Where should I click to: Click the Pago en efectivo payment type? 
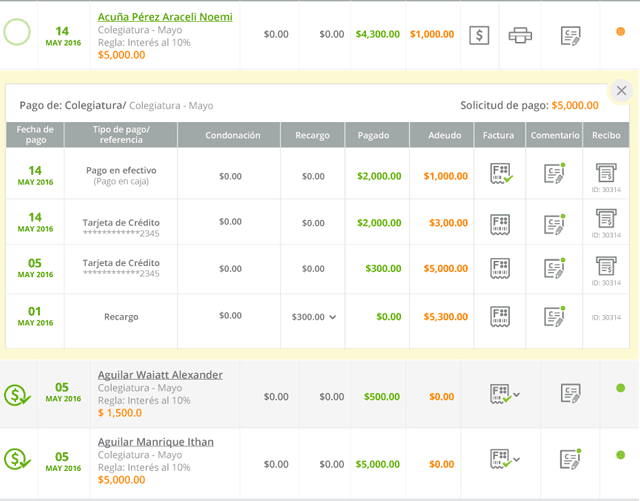click(x=121, y=170)
